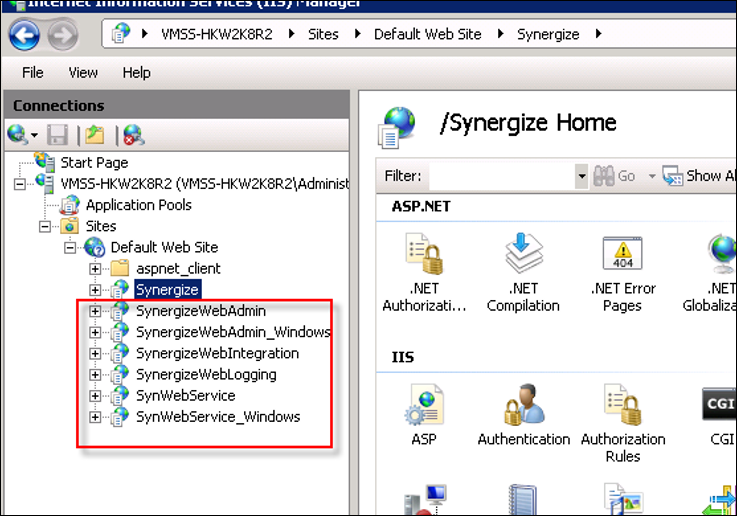The width and height of the screenshot is (737, 516).
Task: Collapse the VMSS-HKW2K8R2 server node
Action: tap(19, 184)
